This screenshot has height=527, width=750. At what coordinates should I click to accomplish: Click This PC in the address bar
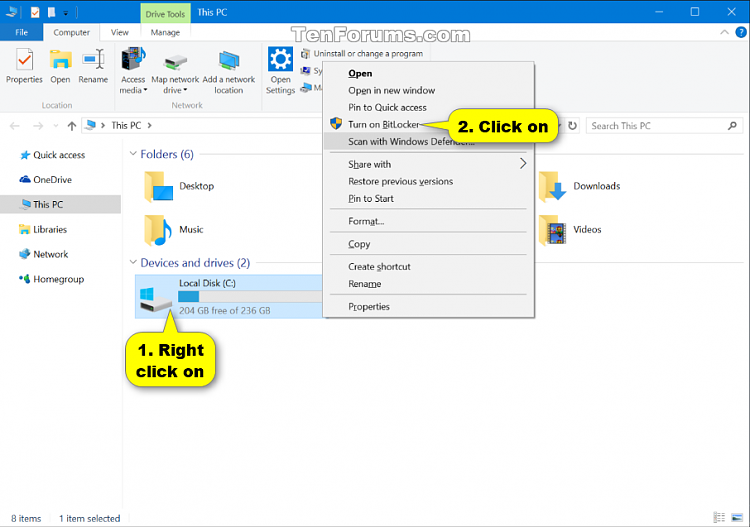126,125
